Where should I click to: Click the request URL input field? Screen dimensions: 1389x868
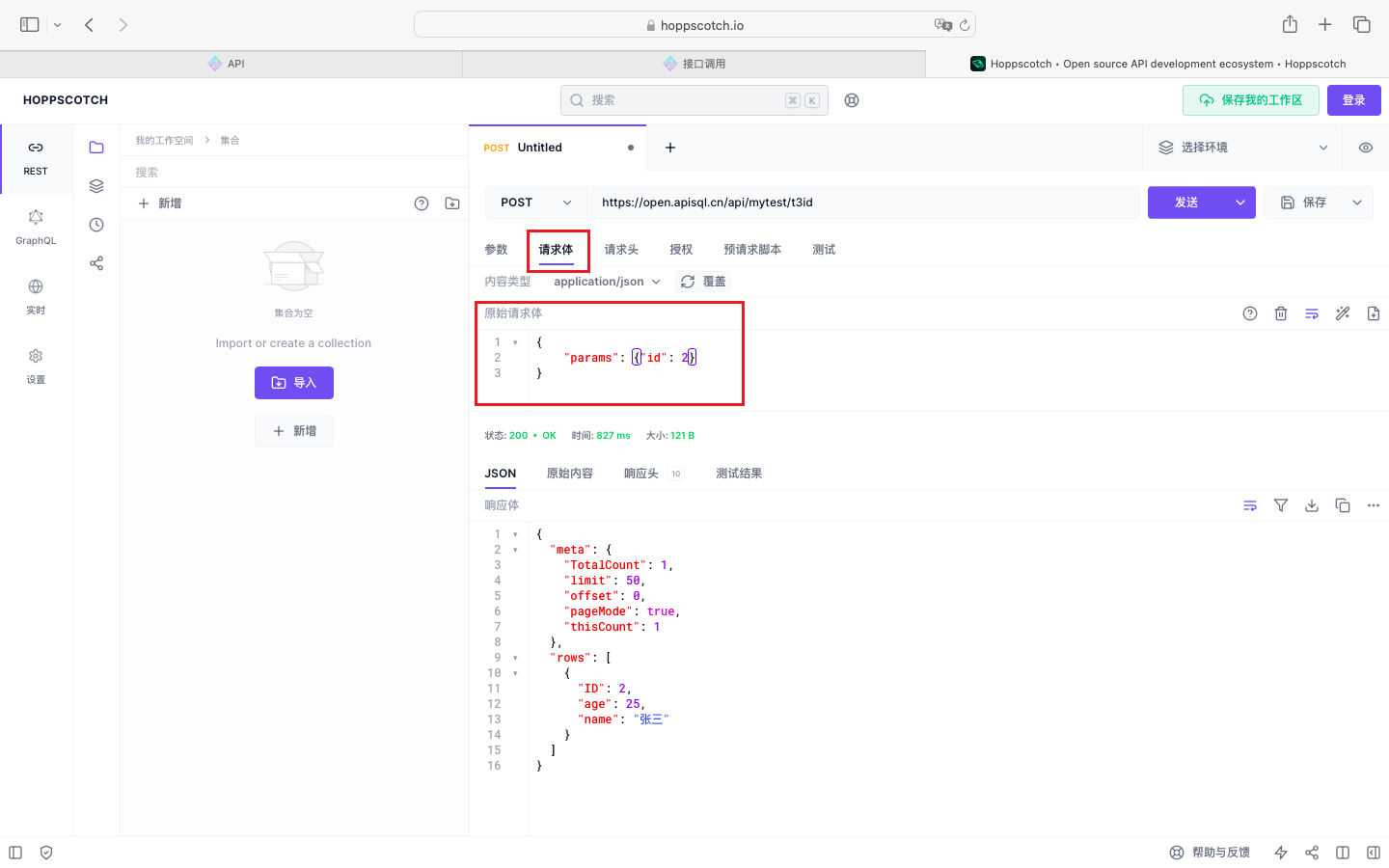tap(863, 203)
